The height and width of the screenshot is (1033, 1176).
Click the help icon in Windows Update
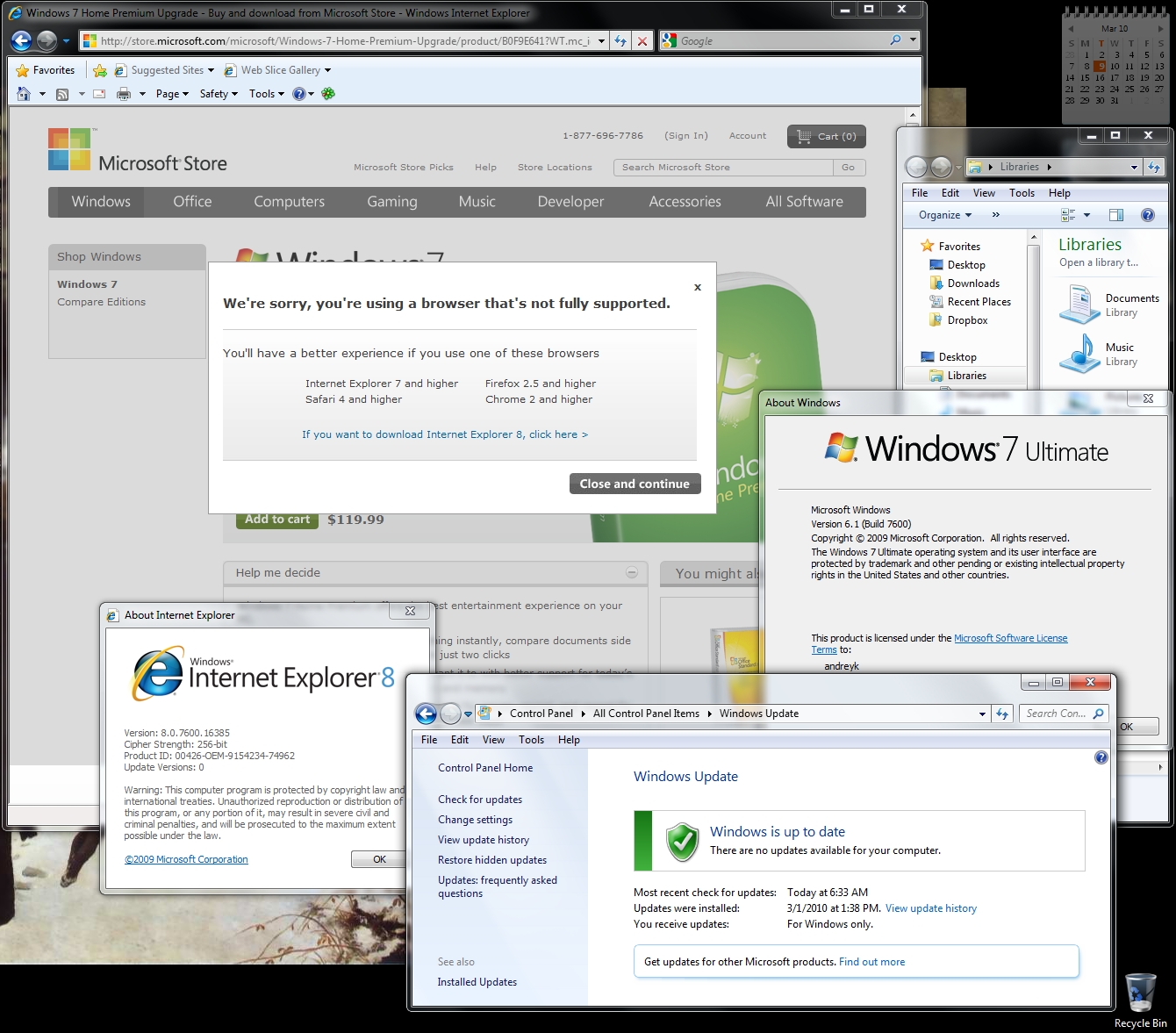pos(1101,757)
